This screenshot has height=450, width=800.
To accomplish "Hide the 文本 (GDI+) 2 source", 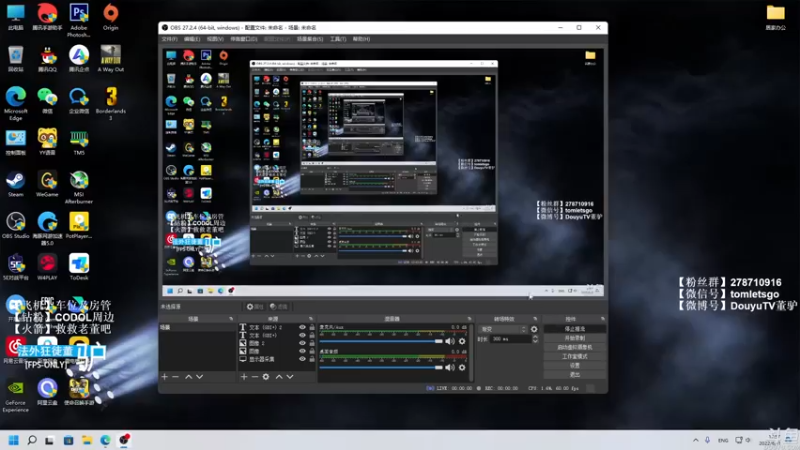I will [302, 328].
